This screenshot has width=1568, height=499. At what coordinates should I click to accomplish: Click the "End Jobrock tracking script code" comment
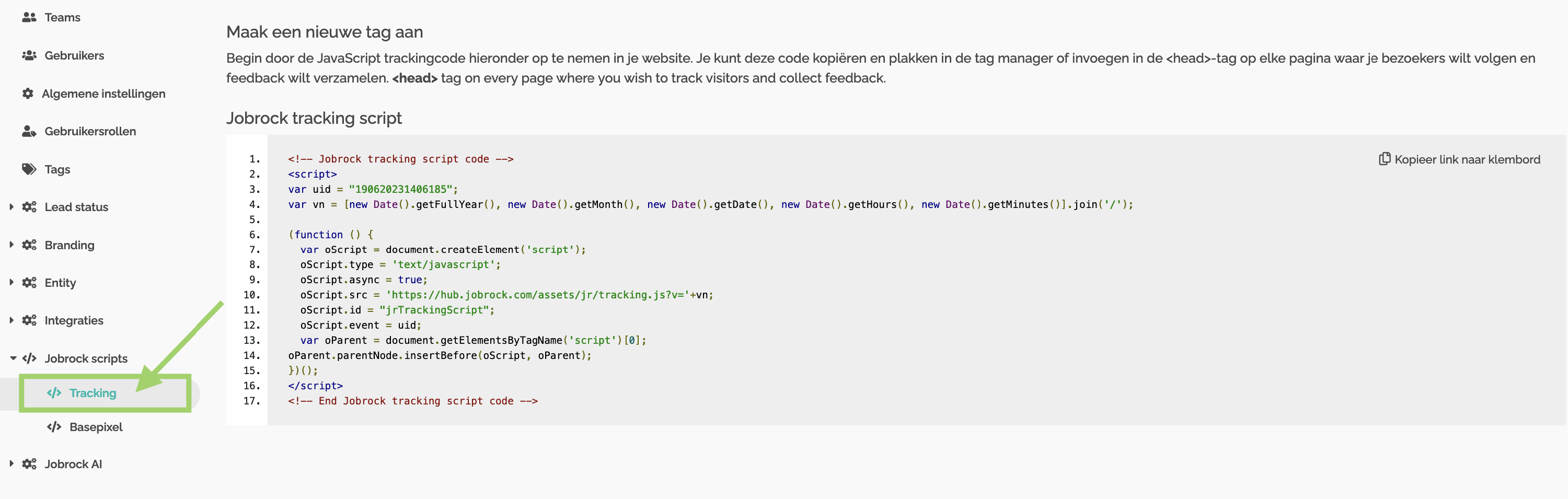413,401
